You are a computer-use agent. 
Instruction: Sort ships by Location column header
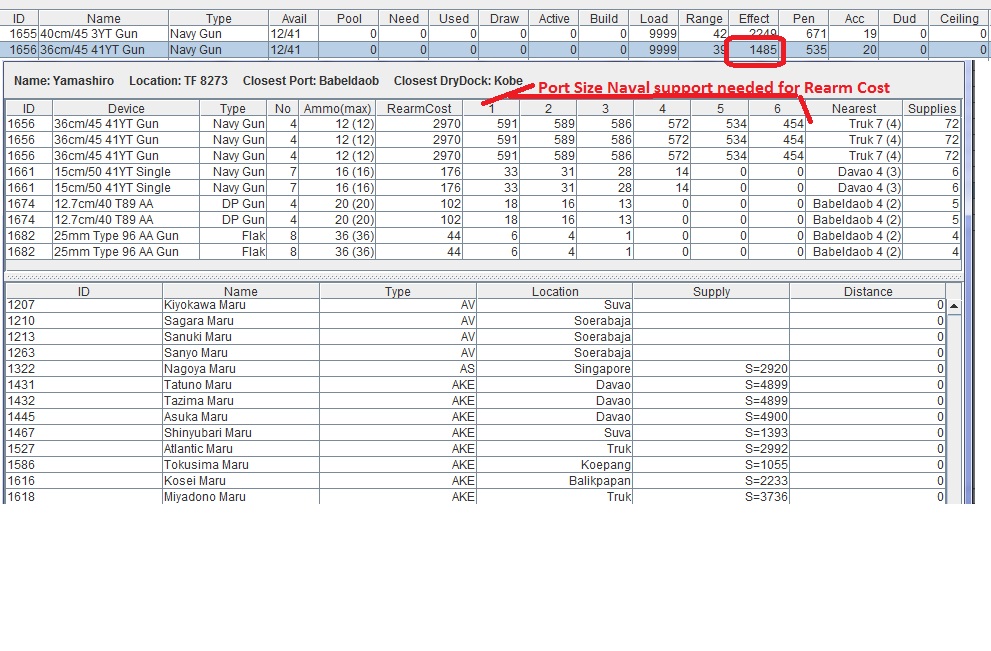click(x=555, y=291)
